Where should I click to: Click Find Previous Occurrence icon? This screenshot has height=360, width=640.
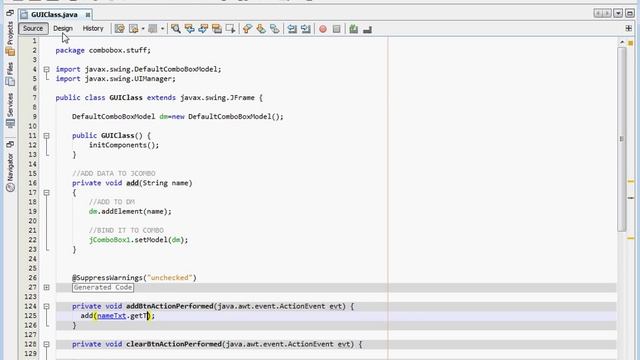(x=189, y=29)
